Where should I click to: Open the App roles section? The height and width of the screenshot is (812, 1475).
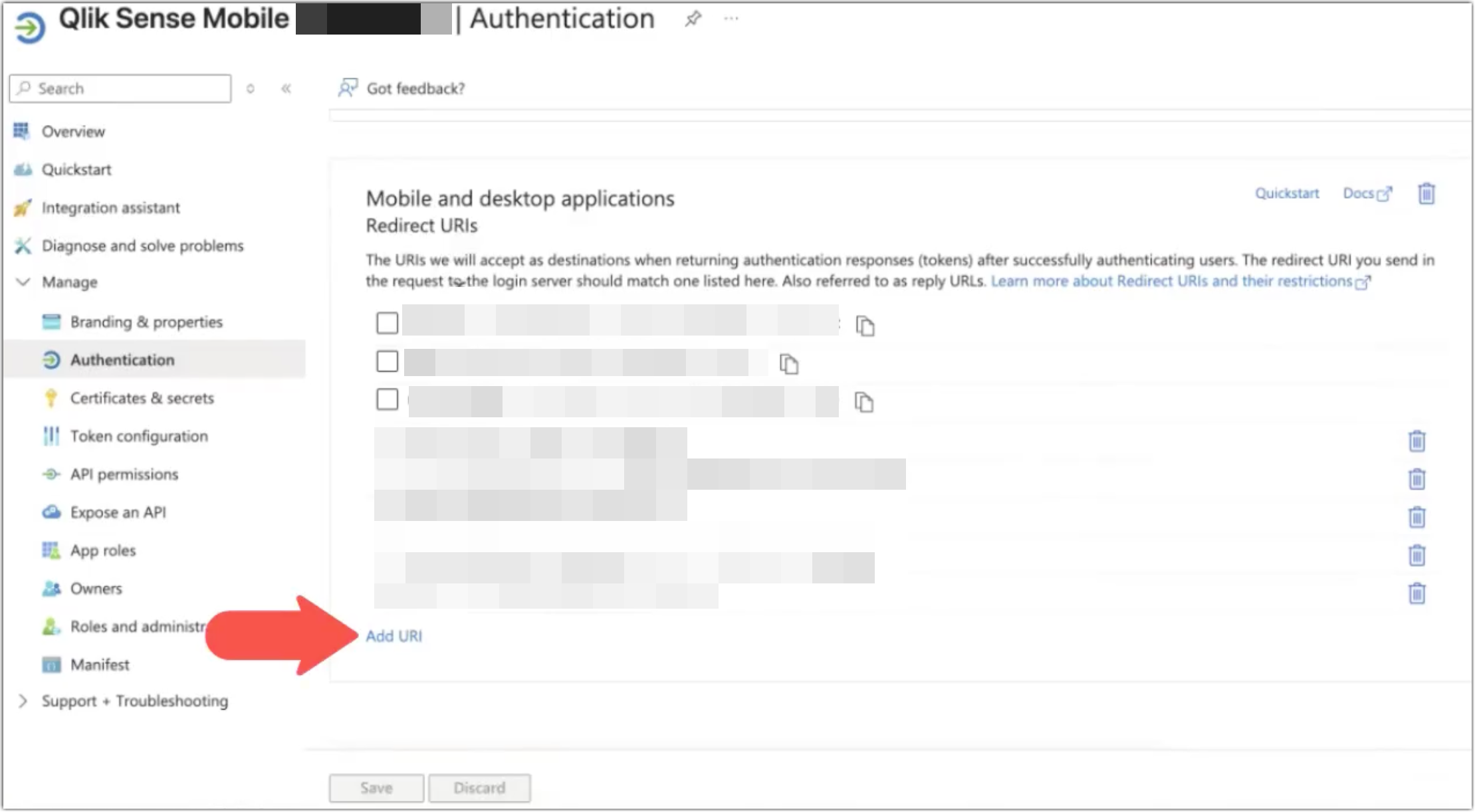(103, 550)
